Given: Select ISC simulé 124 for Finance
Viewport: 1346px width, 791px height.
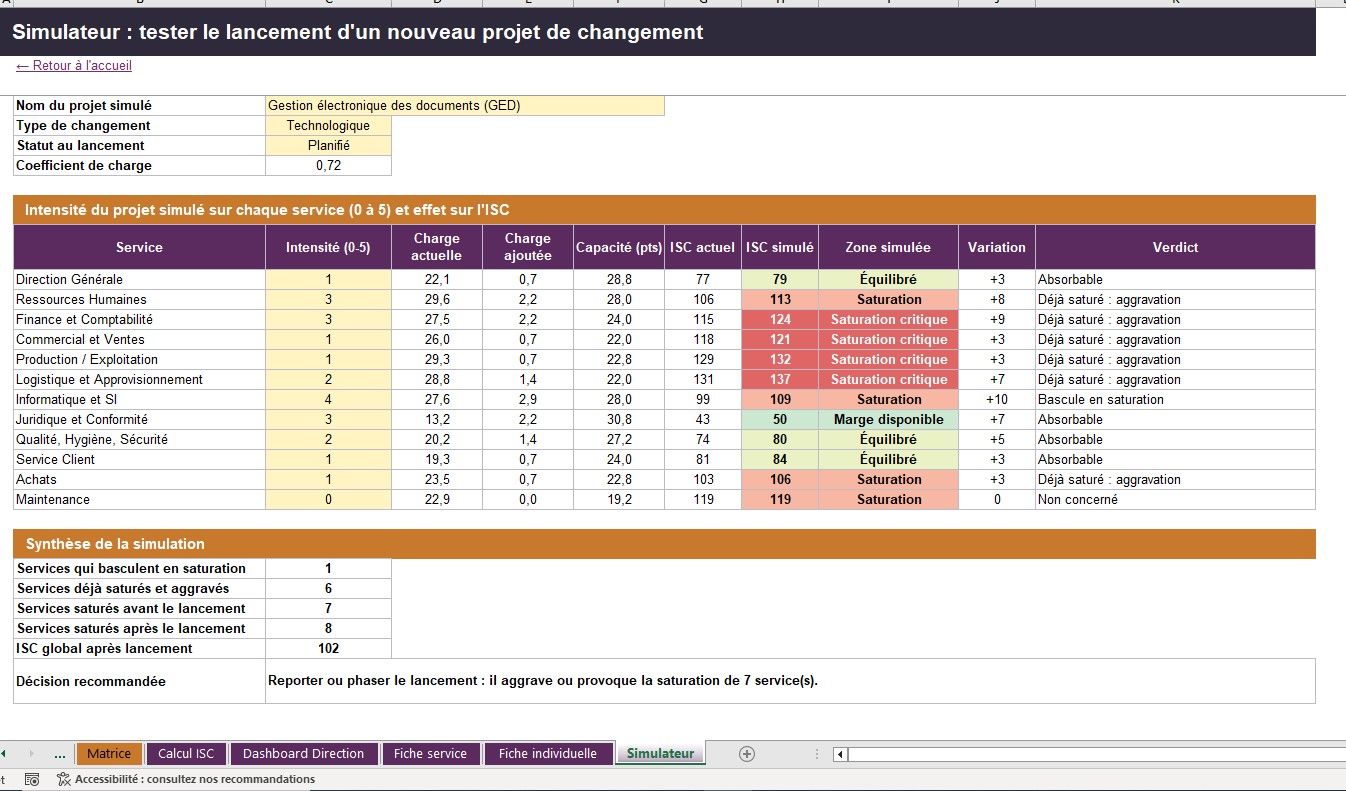Looking at the screenshot, I should click(x=780, y=320).
